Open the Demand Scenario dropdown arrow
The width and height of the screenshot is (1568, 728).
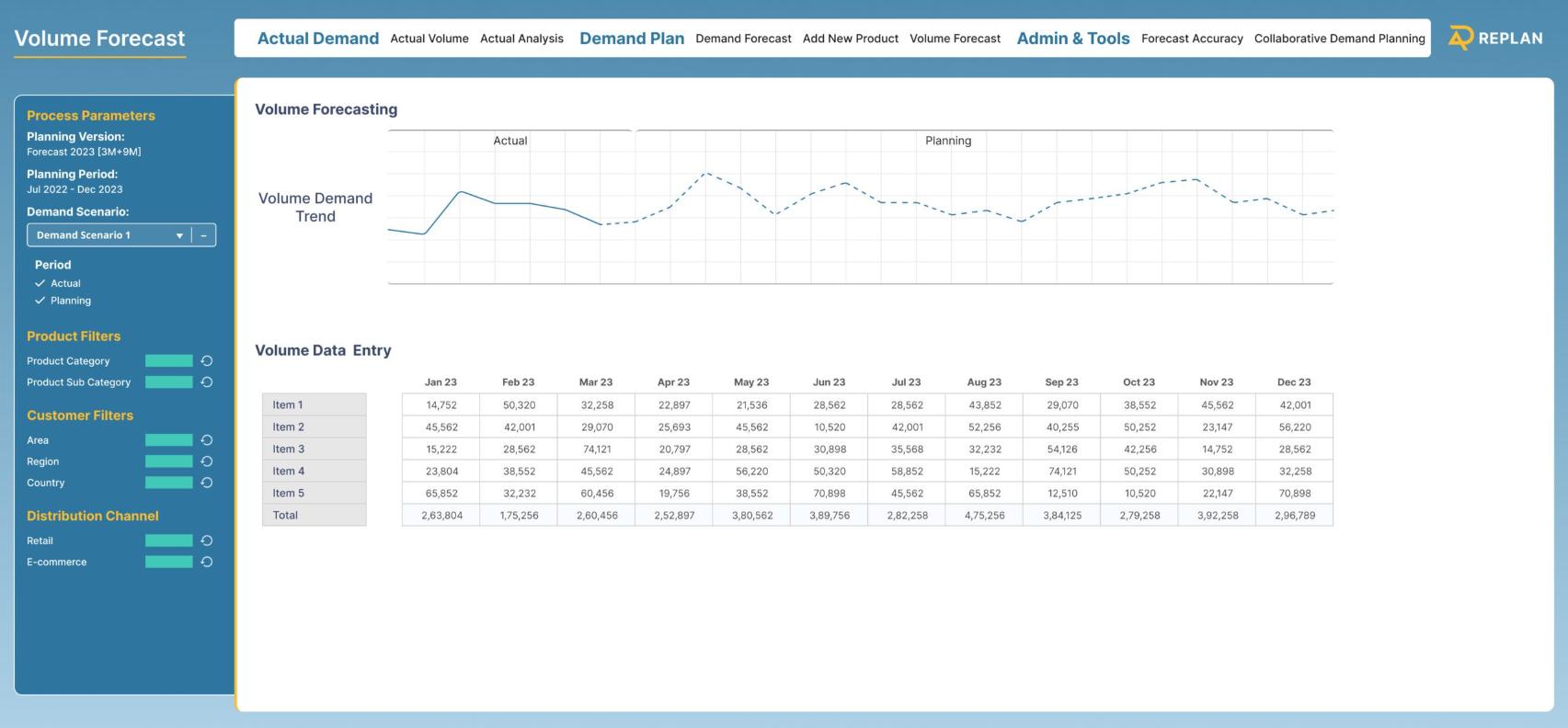179,235
